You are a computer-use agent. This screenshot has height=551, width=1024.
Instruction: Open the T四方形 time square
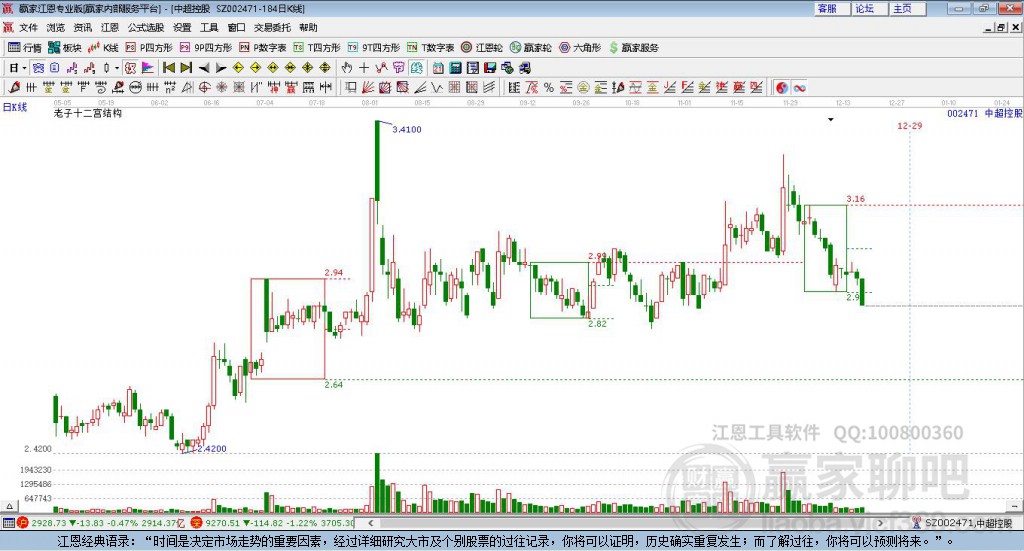click(x=317, y=48)
